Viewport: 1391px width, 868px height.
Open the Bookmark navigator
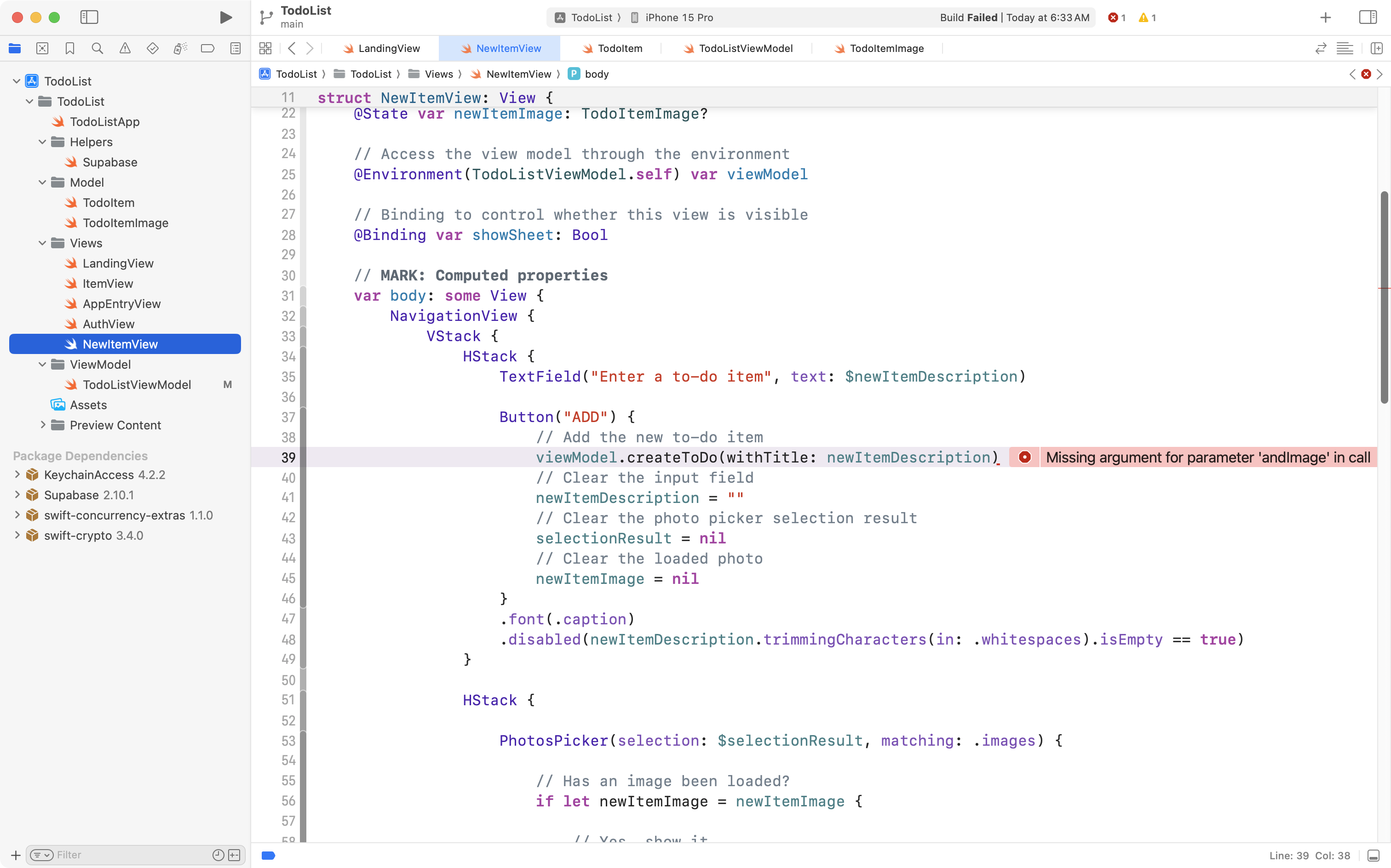[x=69, y=48]
